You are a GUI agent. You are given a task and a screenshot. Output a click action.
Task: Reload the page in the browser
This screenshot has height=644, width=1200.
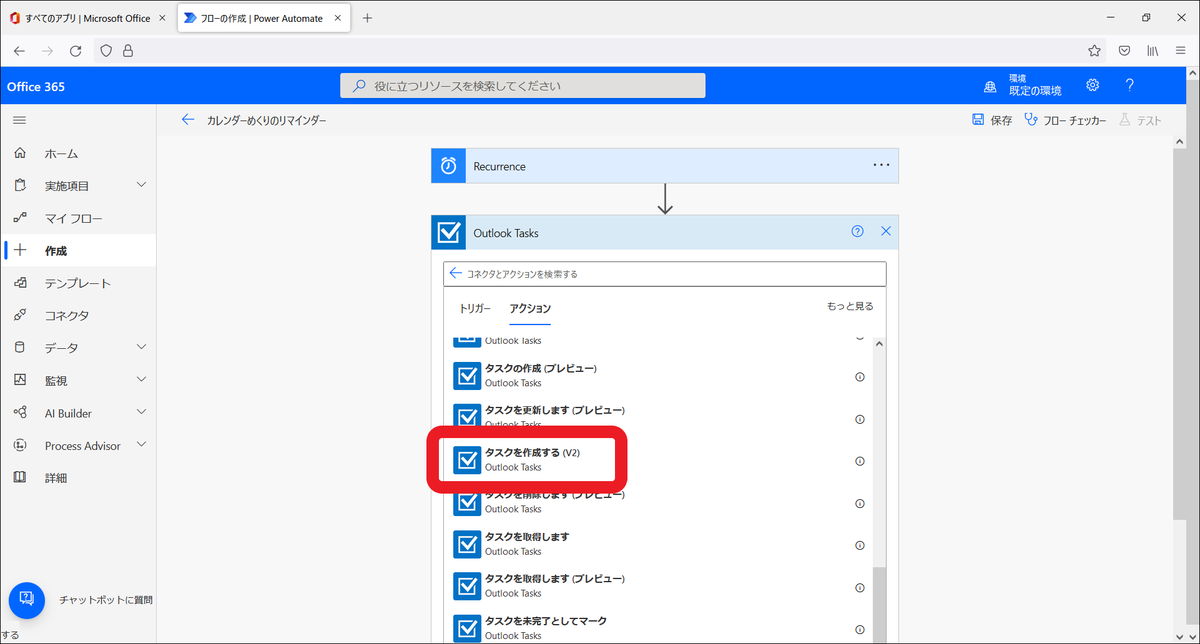tap(75, 50)
